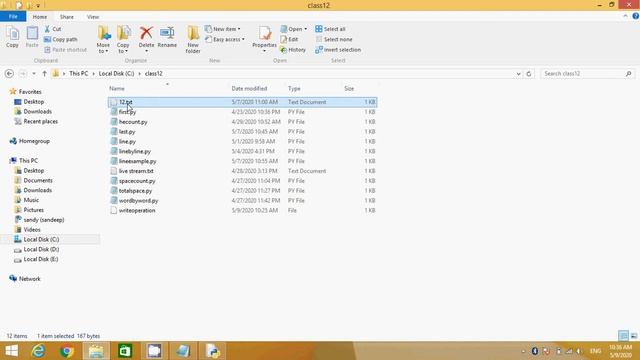Open Properties of selected file
The image size is (640, 360).
coord(264,40)
